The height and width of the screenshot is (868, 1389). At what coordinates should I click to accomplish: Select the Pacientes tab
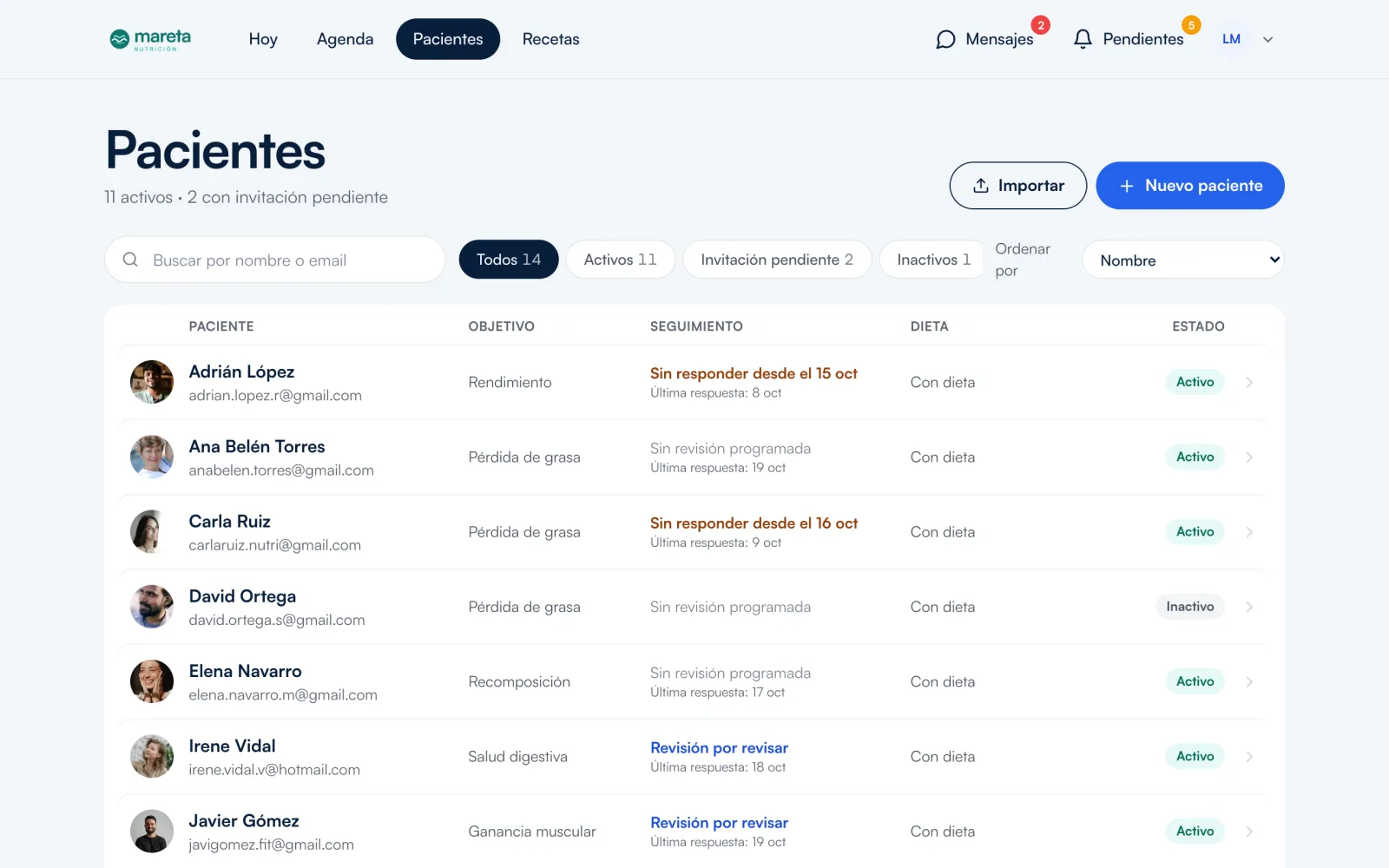coord(448,39)
